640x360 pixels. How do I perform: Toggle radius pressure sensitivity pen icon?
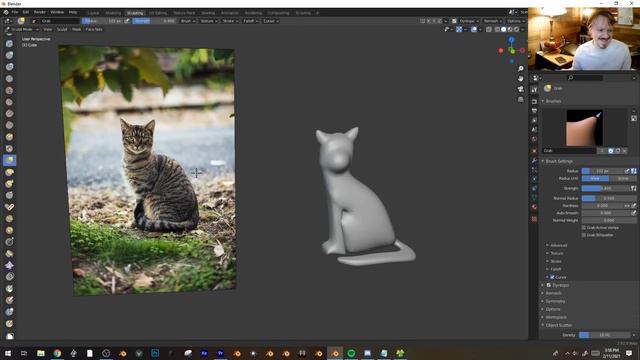click(x=627, y=171)
